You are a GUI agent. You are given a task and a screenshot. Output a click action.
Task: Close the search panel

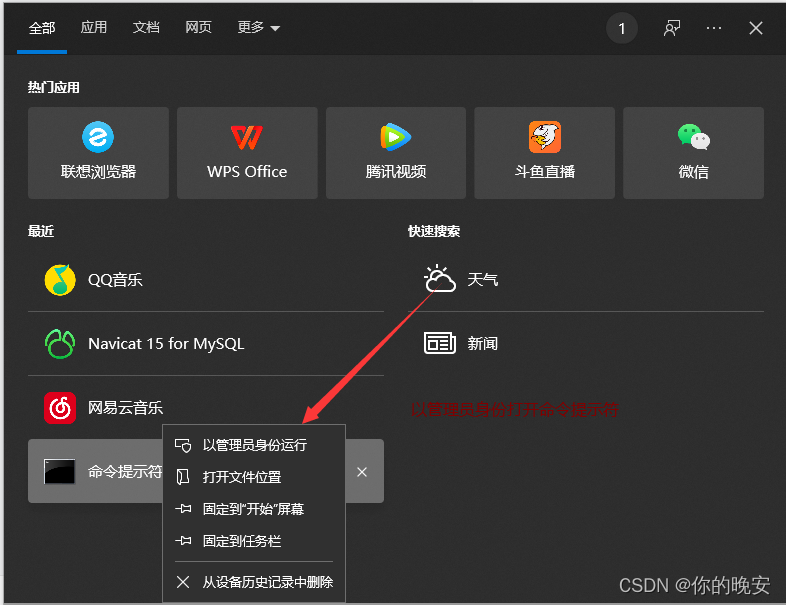756,28
